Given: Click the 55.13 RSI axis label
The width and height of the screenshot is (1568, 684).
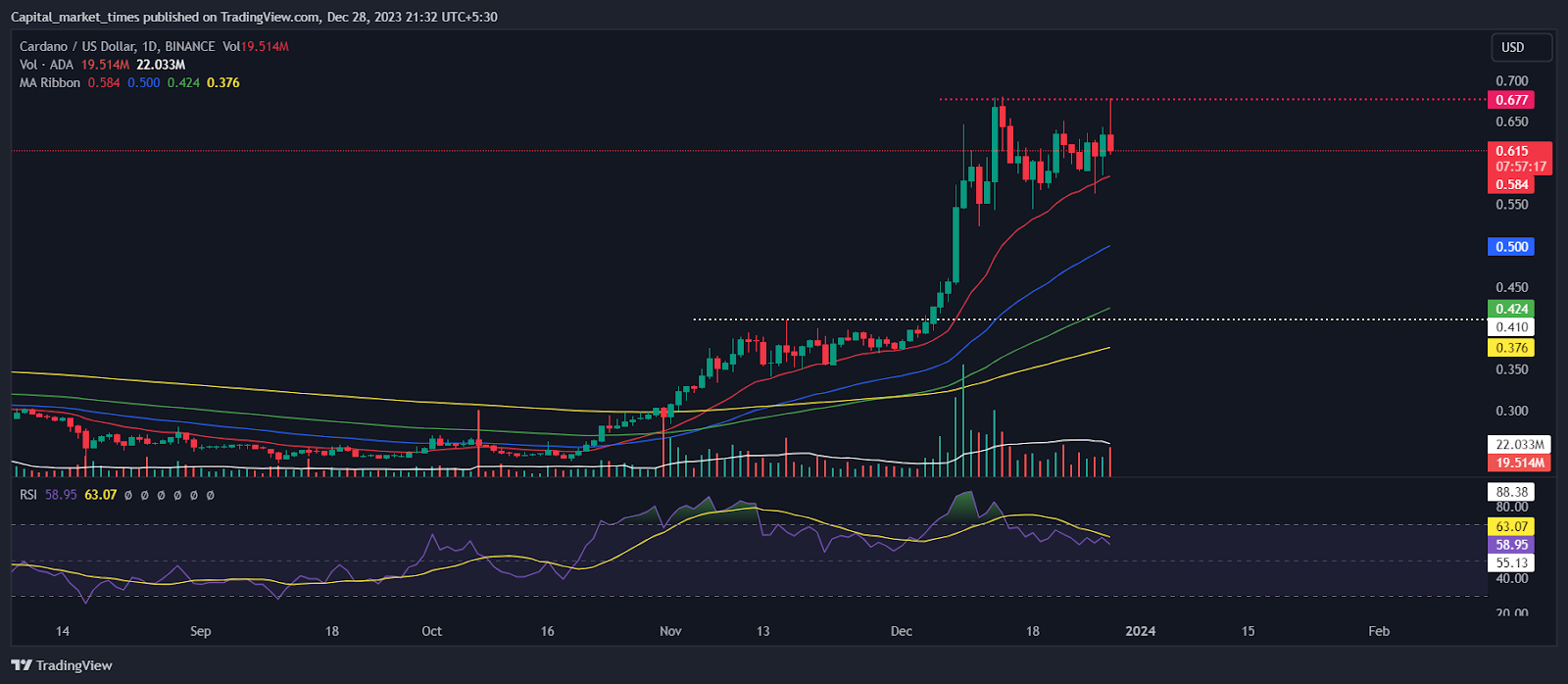Looking at the screenshot, I should [x=1511, y=562].
